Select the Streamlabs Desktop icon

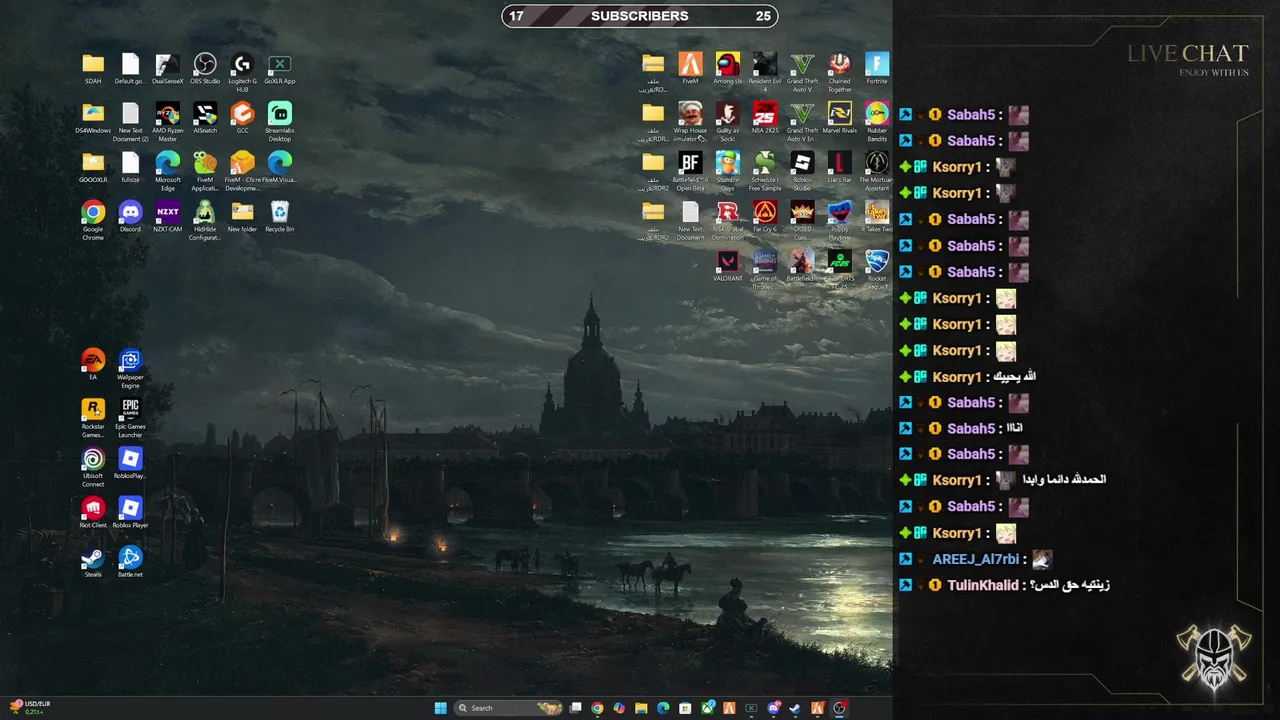[x=280, y=122]
